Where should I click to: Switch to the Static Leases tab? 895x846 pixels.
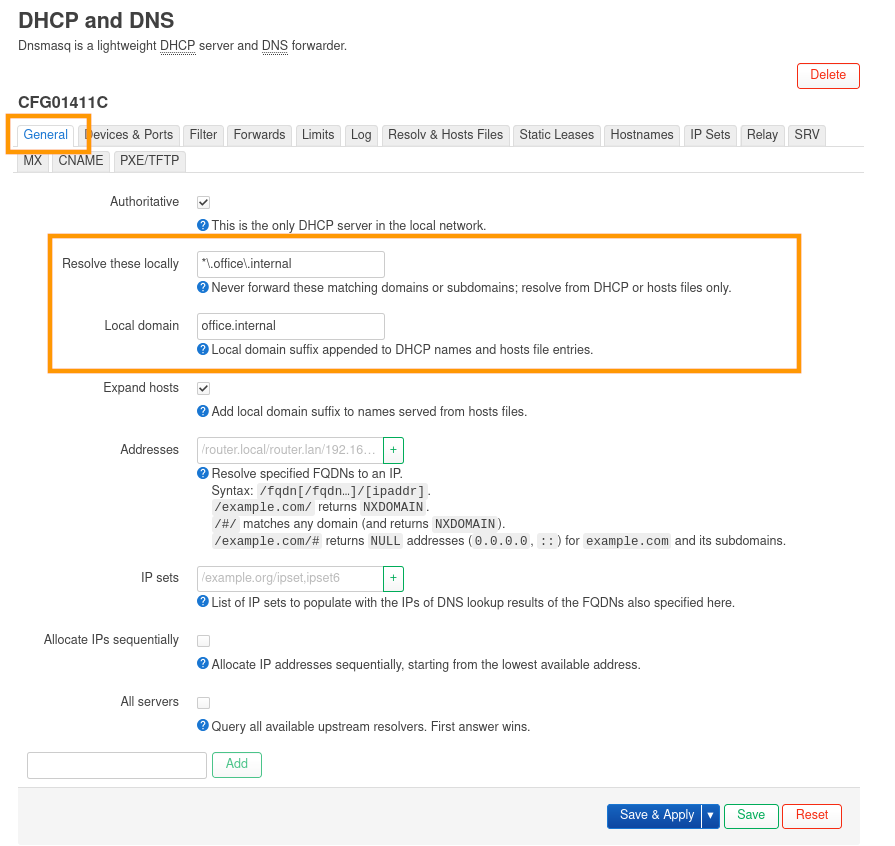pyautogui.click(x=557, y=135)
